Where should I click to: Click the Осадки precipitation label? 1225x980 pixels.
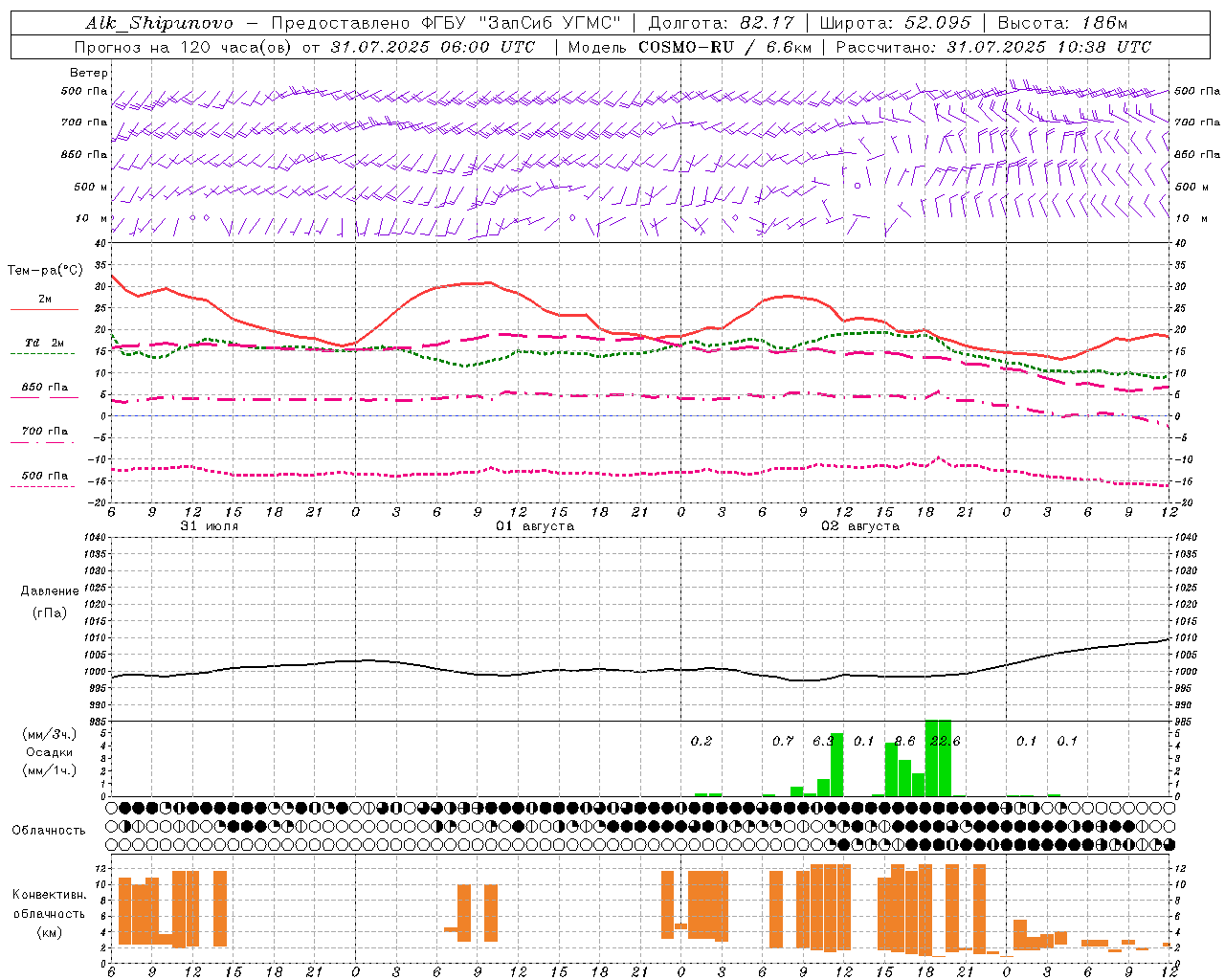click(50, 752)
